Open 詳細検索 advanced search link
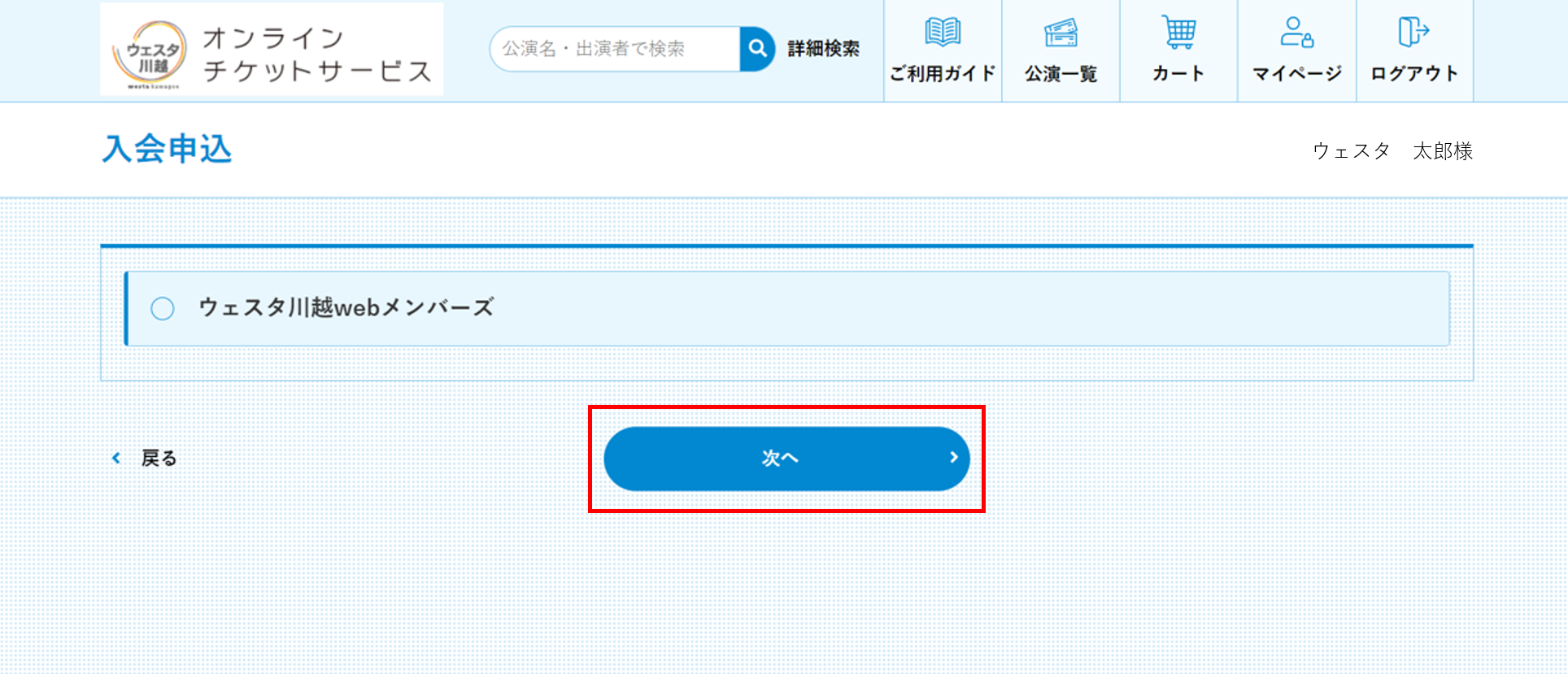Screen dimensions: 1568x674 coord(823,49)
